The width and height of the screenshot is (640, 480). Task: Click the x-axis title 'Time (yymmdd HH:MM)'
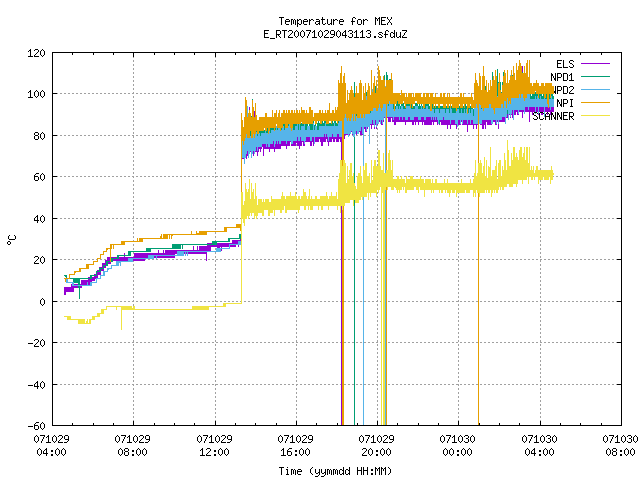335,471
